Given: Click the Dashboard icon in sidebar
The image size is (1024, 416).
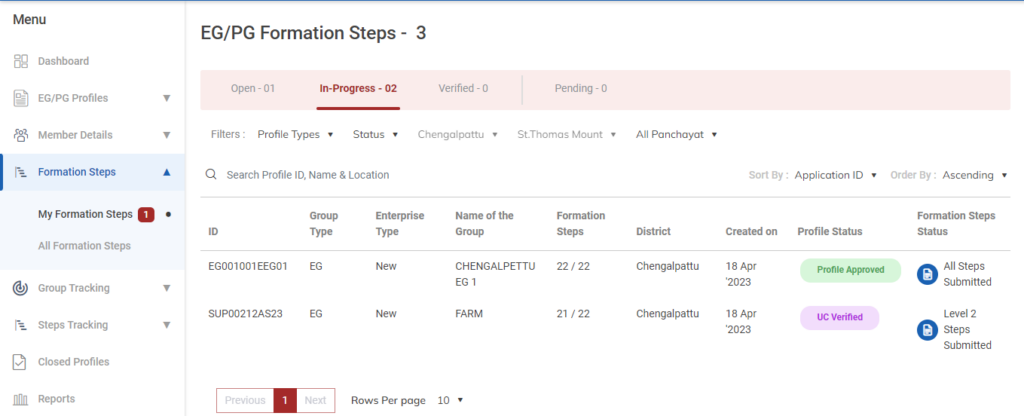Looking at the screenshot, I should pyautogui.click(x=20, y=61).
